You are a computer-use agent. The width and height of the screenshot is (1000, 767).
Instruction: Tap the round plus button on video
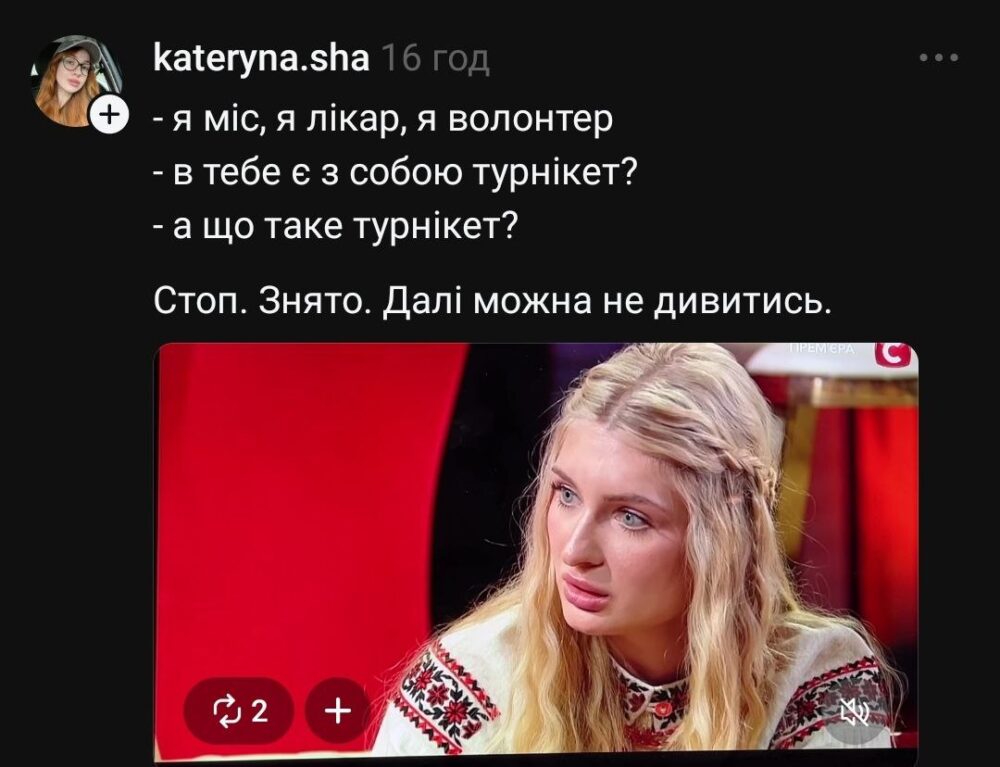click(x=338, y=710)
